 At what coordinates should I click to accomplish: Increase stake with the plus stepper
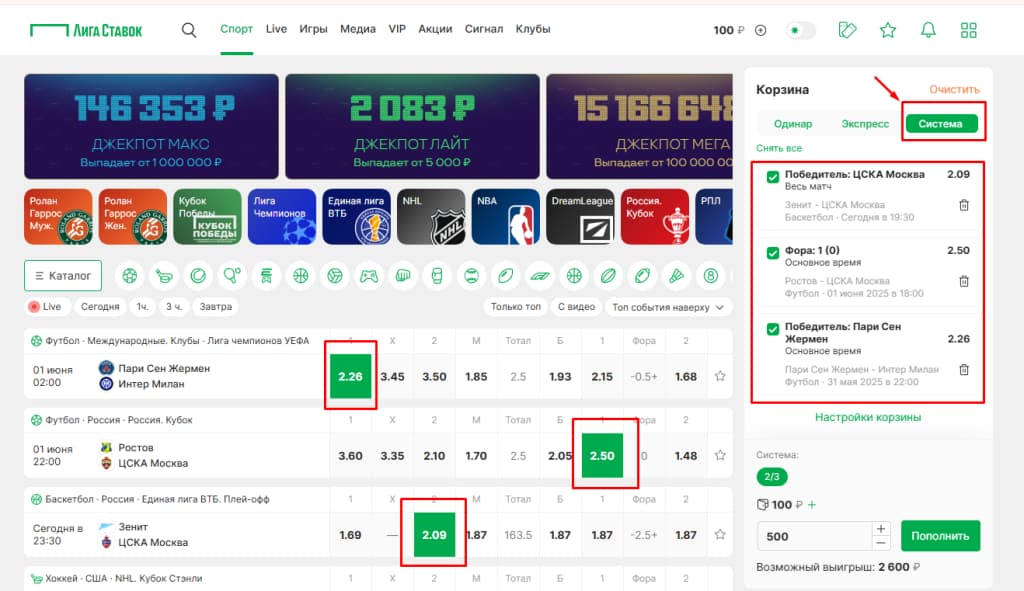880,528
